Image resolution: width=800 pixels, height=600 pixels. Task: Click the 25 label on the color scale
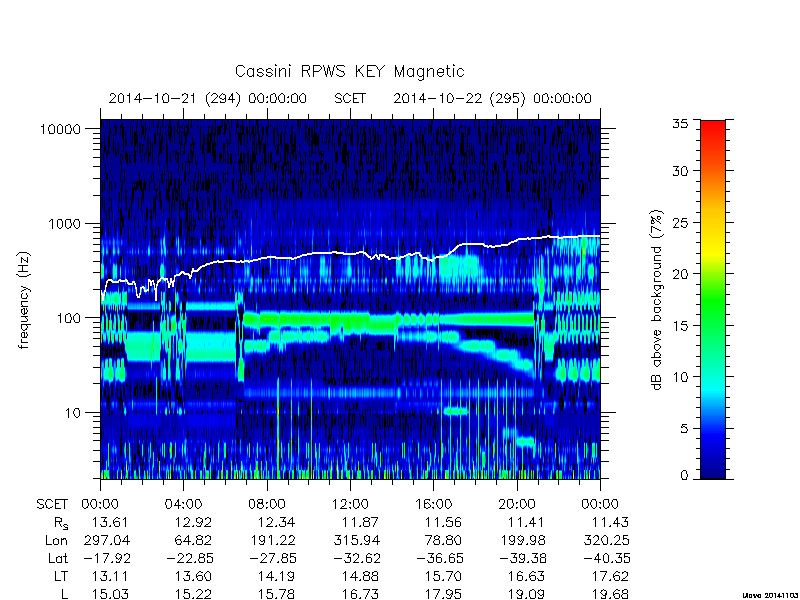pos(680,222)
